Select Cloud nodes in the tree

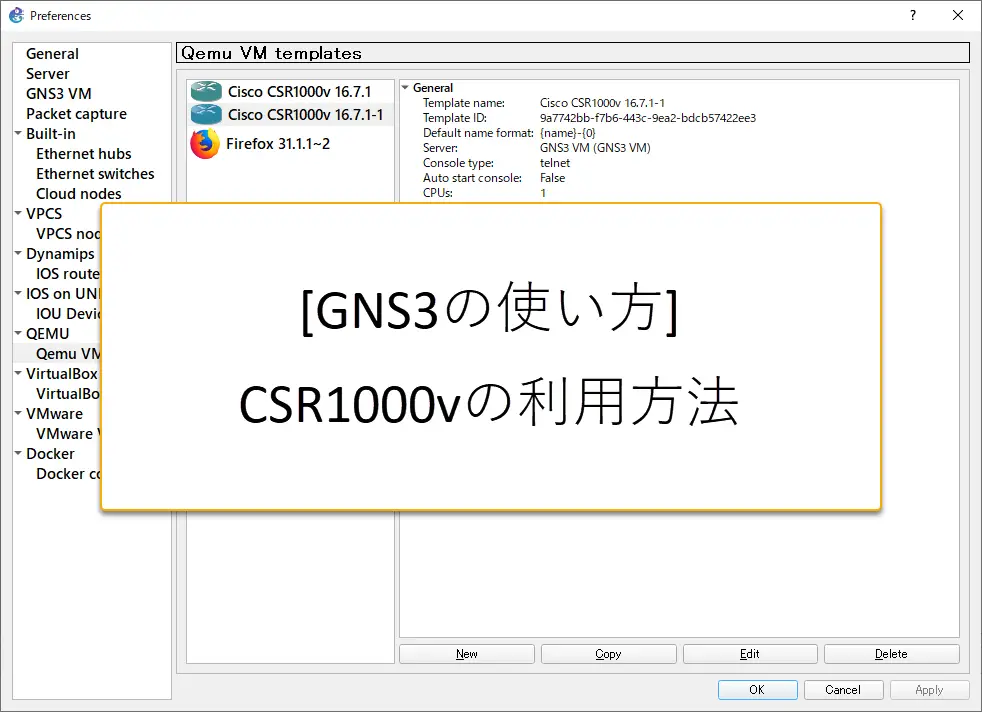point(78,194)
